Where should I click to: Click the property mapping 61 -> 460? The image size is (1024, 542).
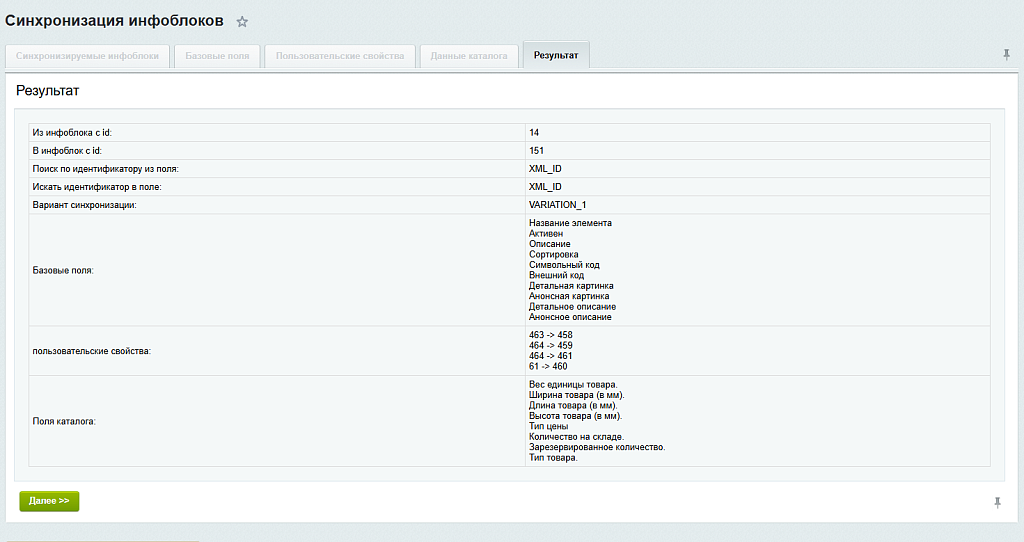click(x=548, y=366)
